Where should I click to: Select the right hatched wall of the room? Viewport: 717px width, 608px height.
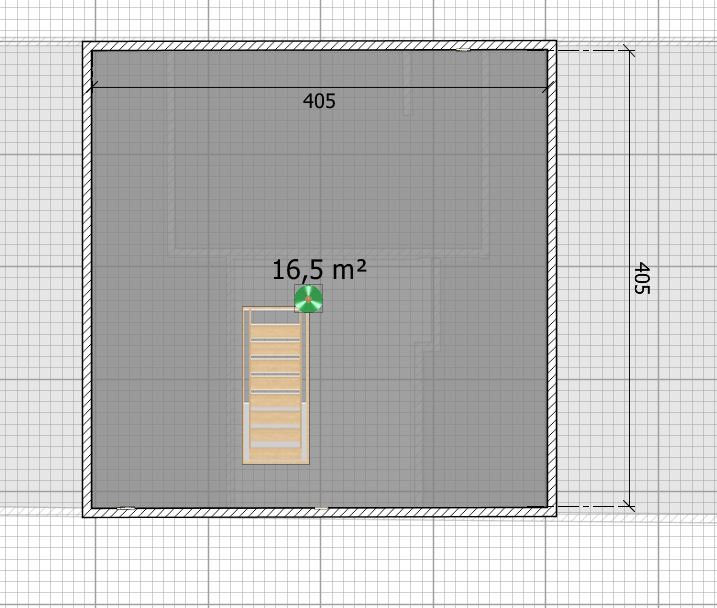click(551, 280)
